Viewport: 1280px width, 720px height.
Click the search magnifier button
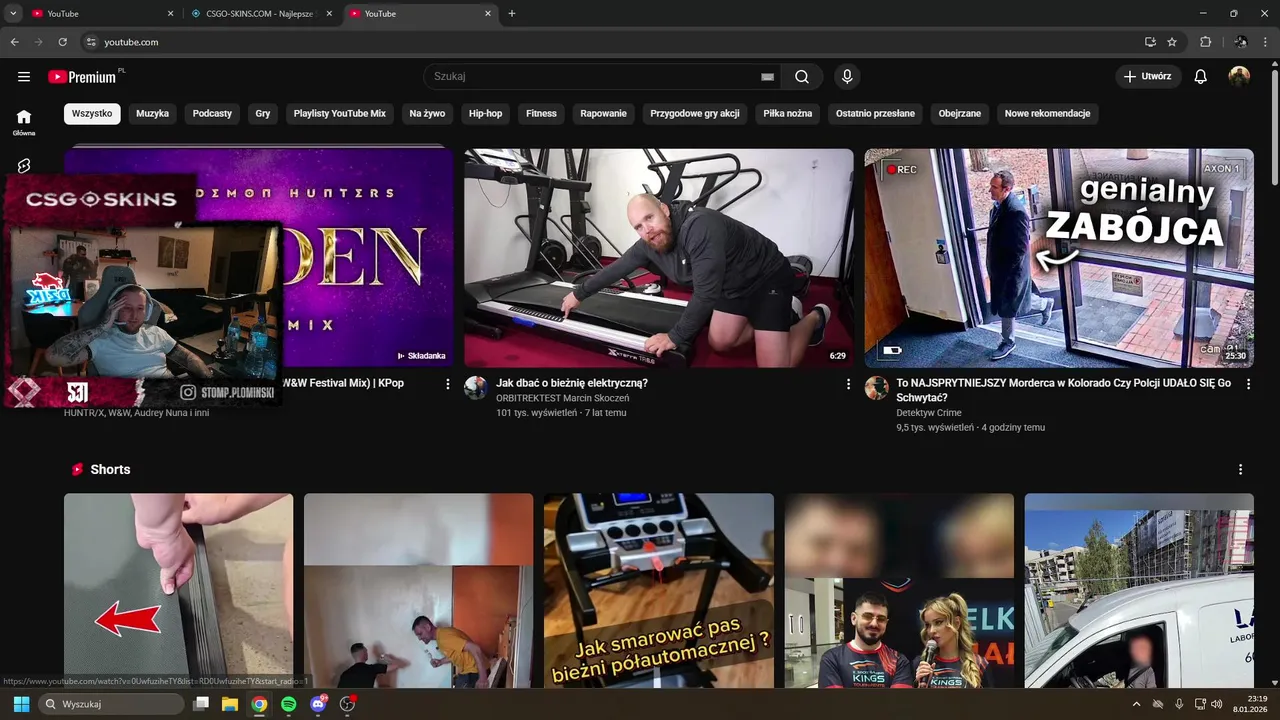pos(802,77)
